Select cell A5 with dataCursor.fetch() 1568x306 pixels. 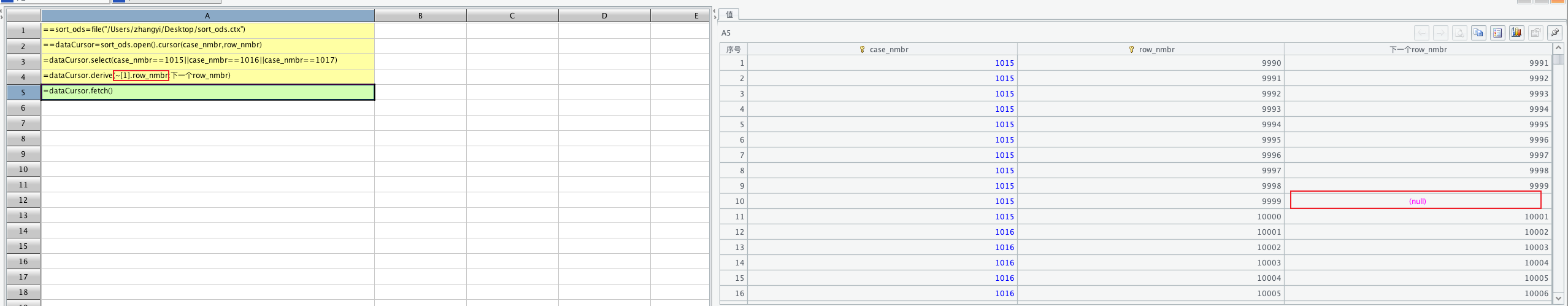[x=207, y=92]
